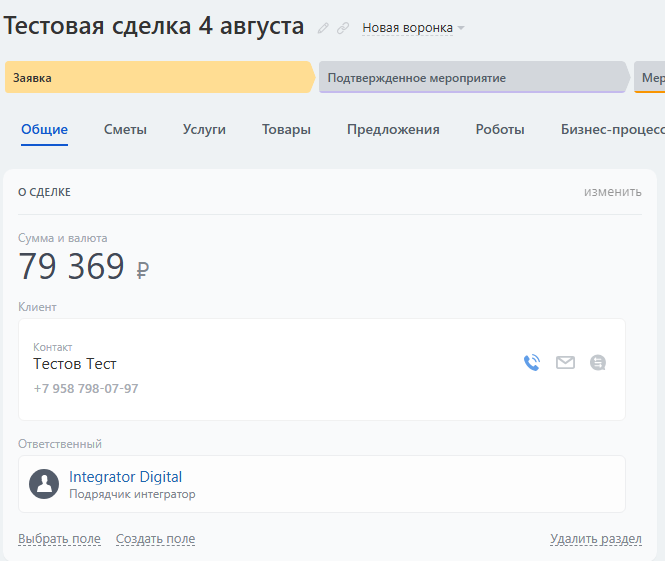Screen dimensions: 665x561
Task: Select the Заявка stage
Action: click(x=160, y=77)
